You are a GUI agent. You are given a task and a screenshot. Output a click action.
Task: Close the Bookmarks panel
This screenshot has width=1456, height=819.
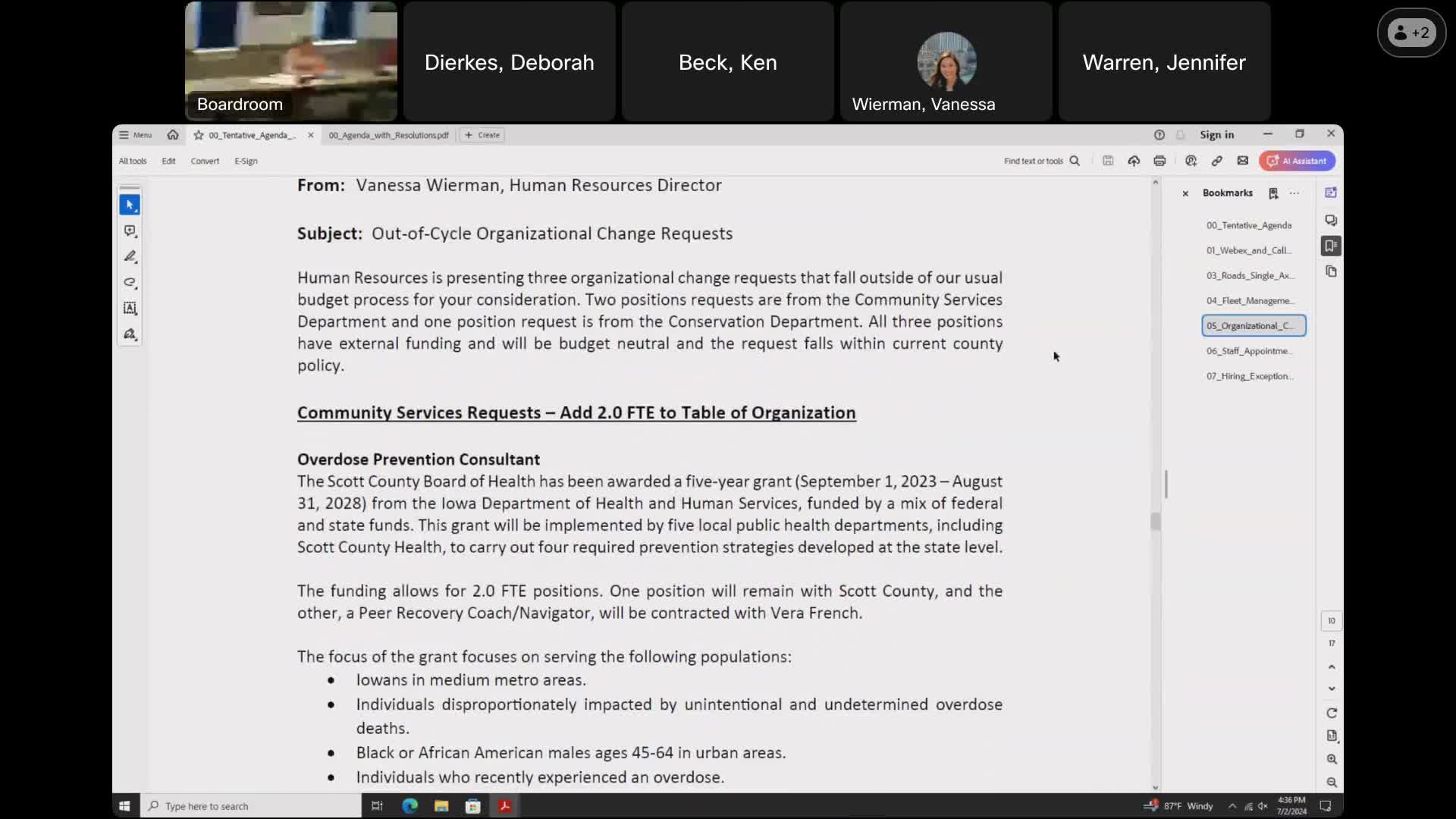[1185, 193]
